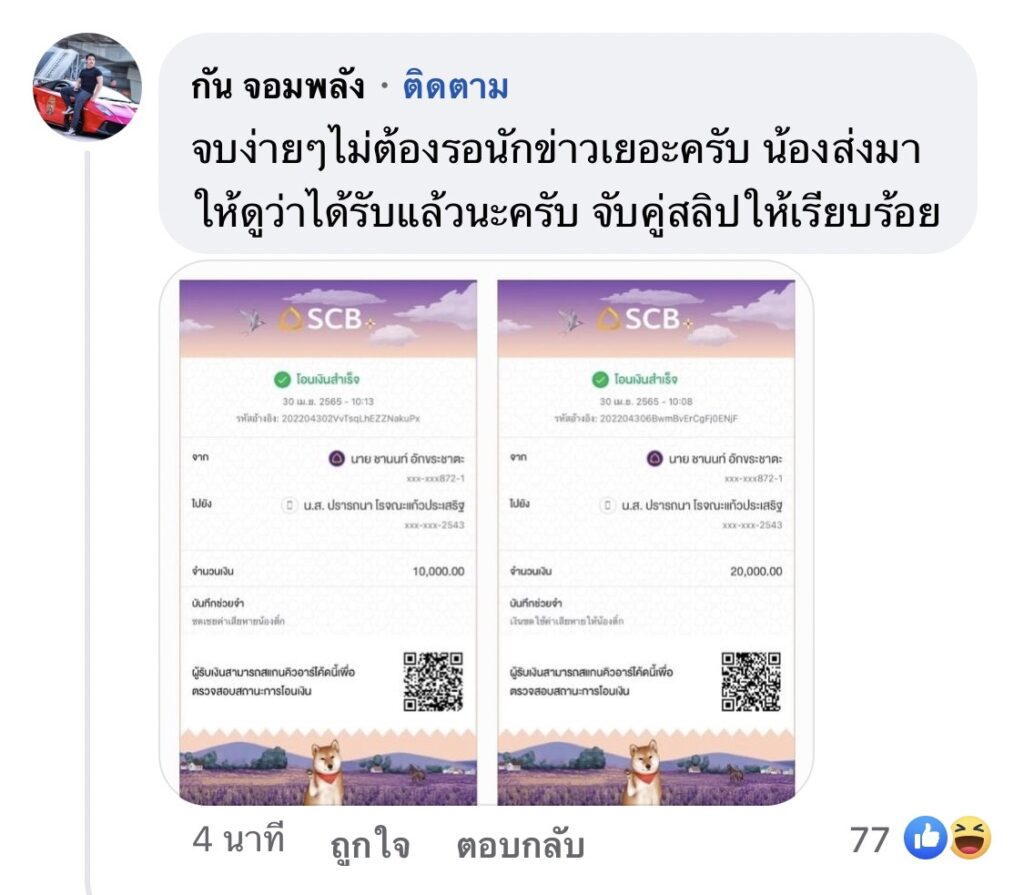Click the QR code on right slip

[751, 681]
